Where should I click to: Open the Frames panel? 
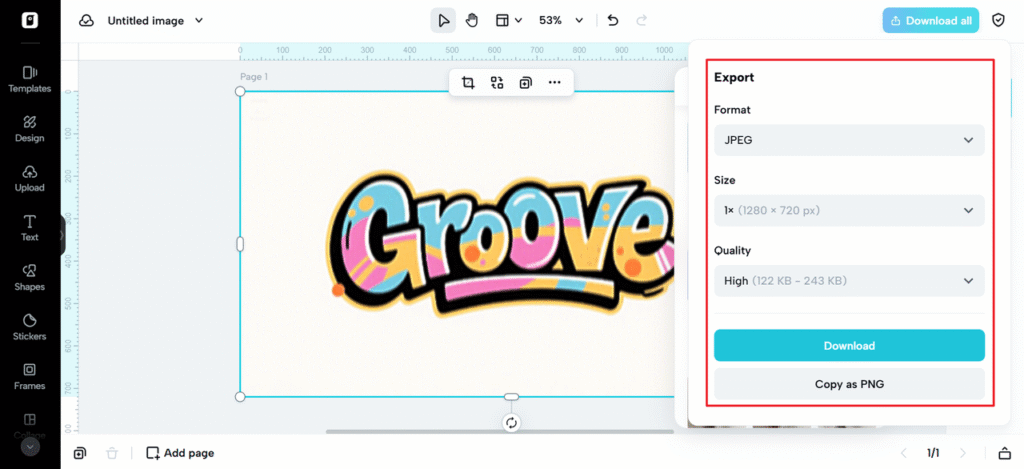pos(30,376)
